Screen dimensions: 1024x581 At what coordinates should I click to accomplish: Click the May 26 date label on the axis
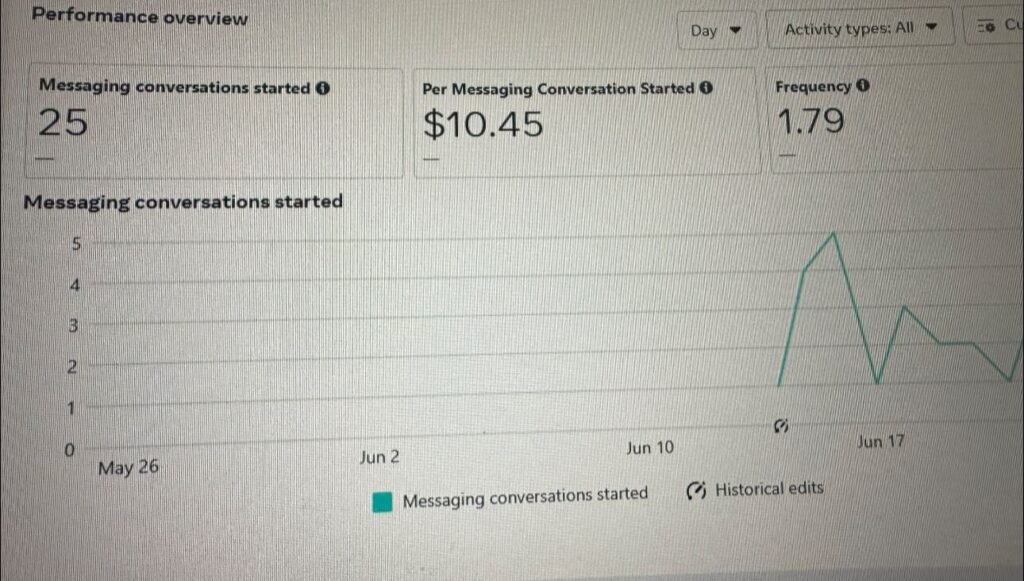click(x=128, y=467)
